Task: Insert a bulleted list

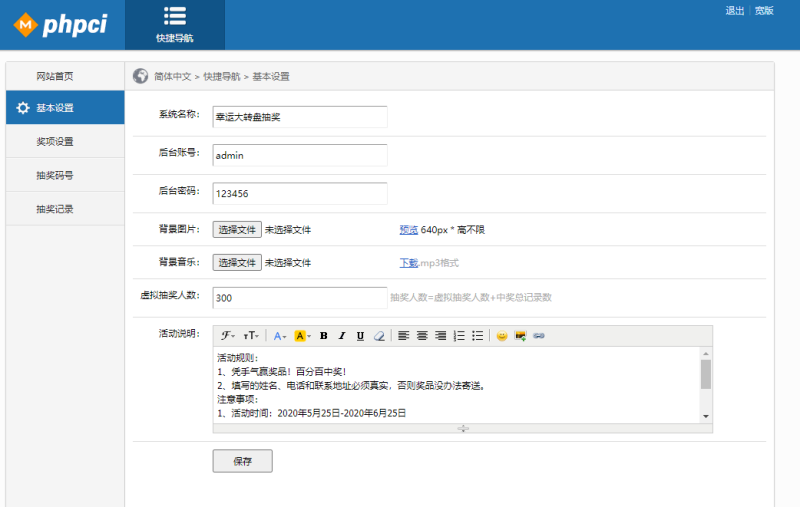Action: click(478, 336)
